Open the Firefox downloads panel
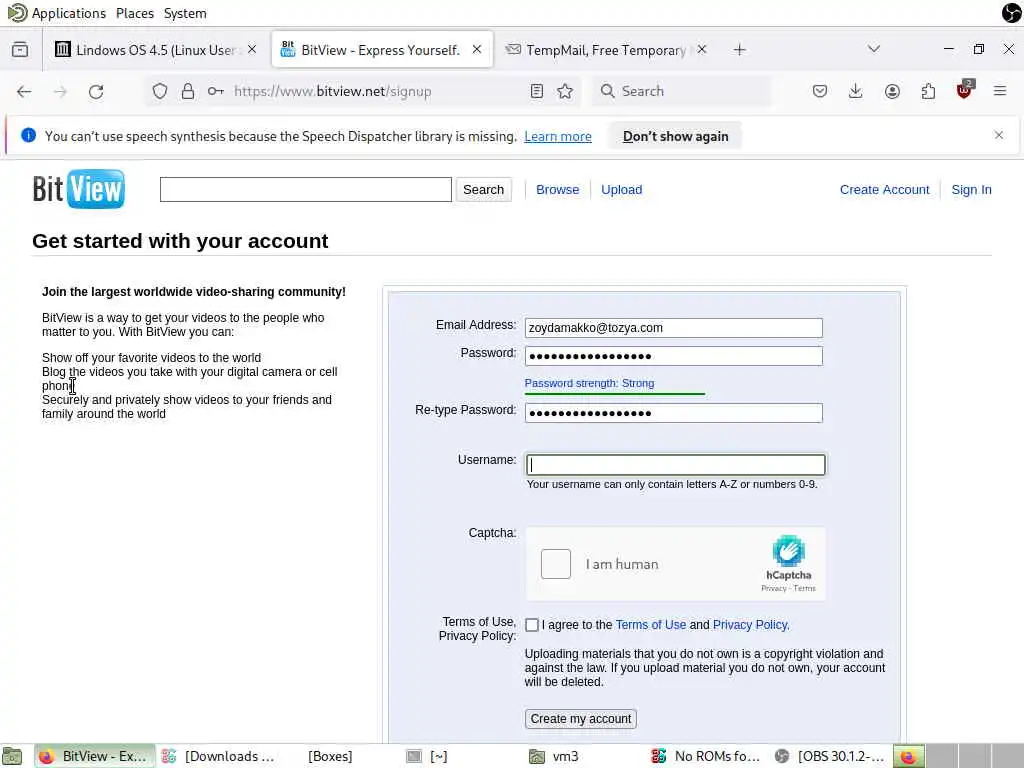The height and width of the screenshot is (768, 1024). click(856, 91)
